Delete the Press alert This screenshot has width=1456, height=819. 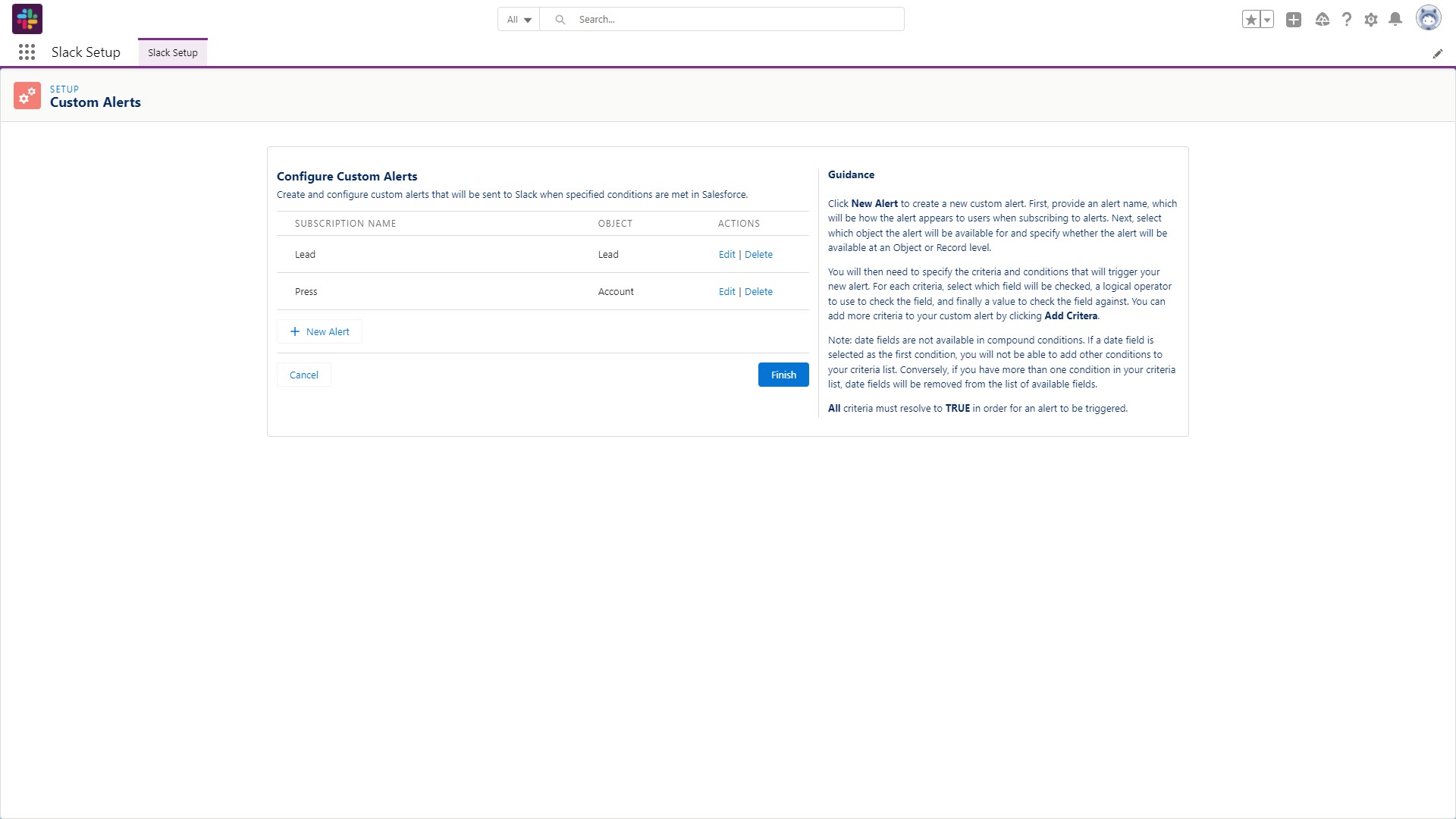click(758, 292)
